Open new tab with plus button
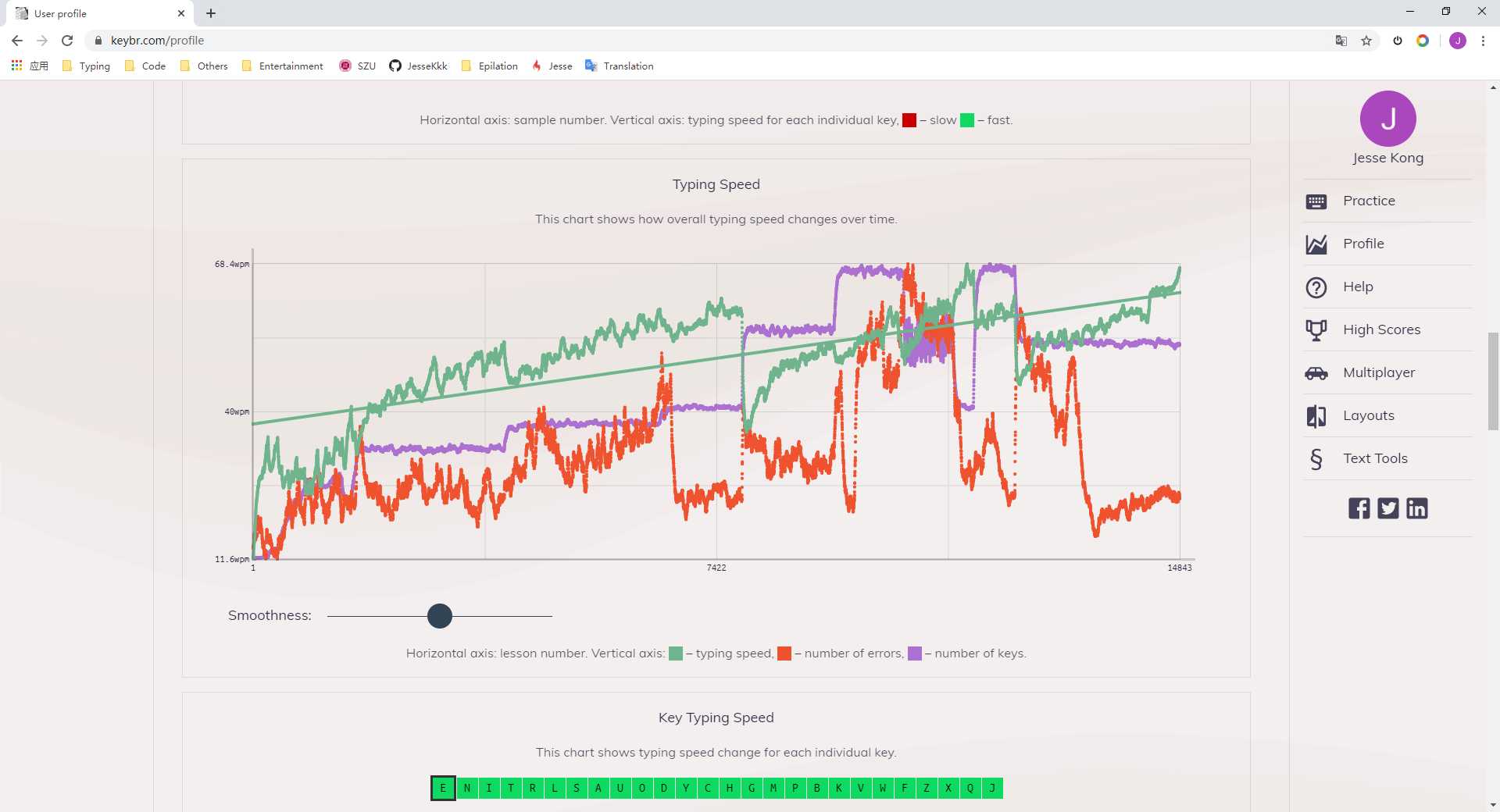Viewport: 1500px width, 812px height. 211,13
